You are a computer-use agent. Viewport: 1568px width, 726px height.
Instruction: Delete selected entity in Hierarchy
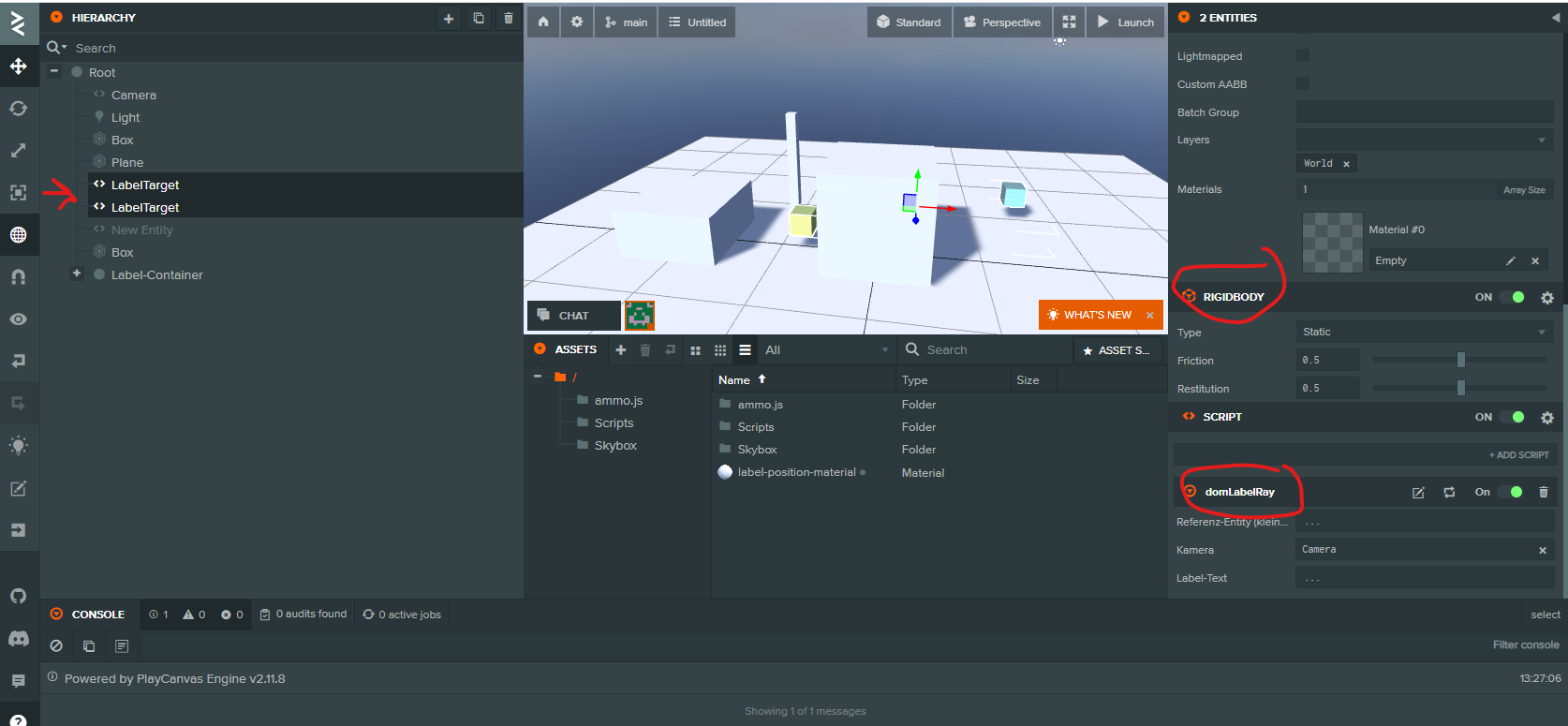[509, 18]
